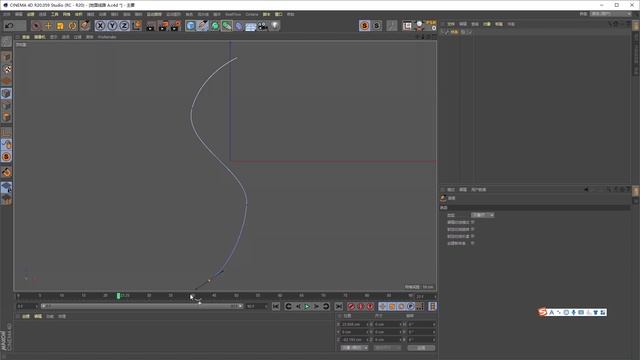Click the Sogou input method S logo

[542, 312]
